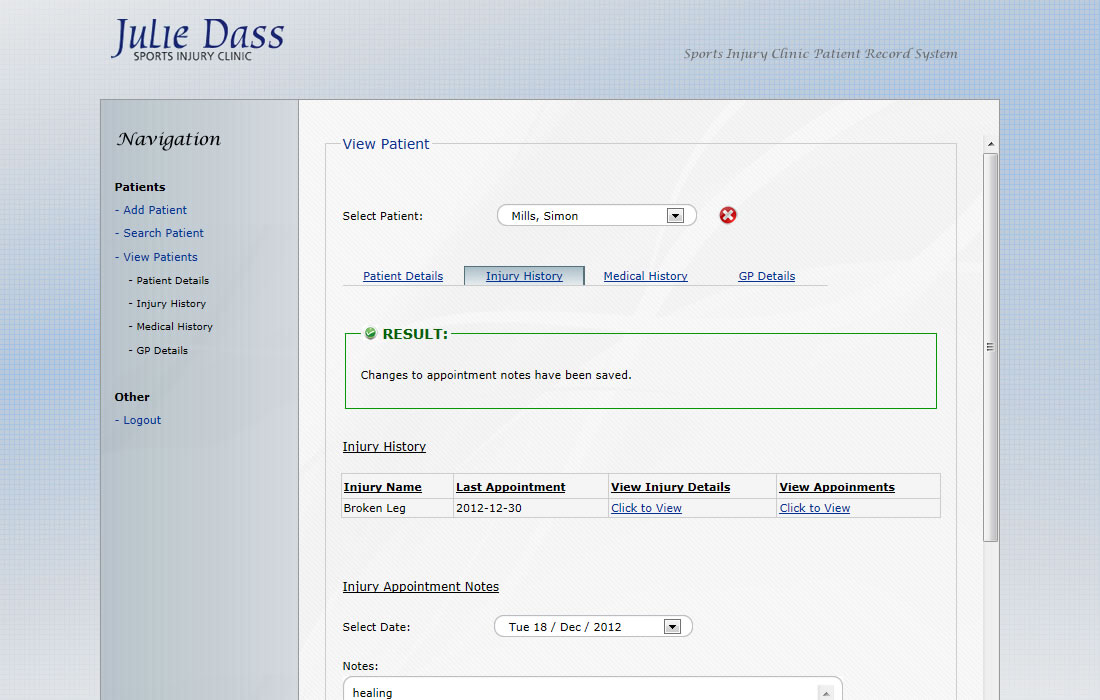Select Medical History in sidebar submenu
This screenshot has height=700, width=1100.
click(x=174, y=327)
